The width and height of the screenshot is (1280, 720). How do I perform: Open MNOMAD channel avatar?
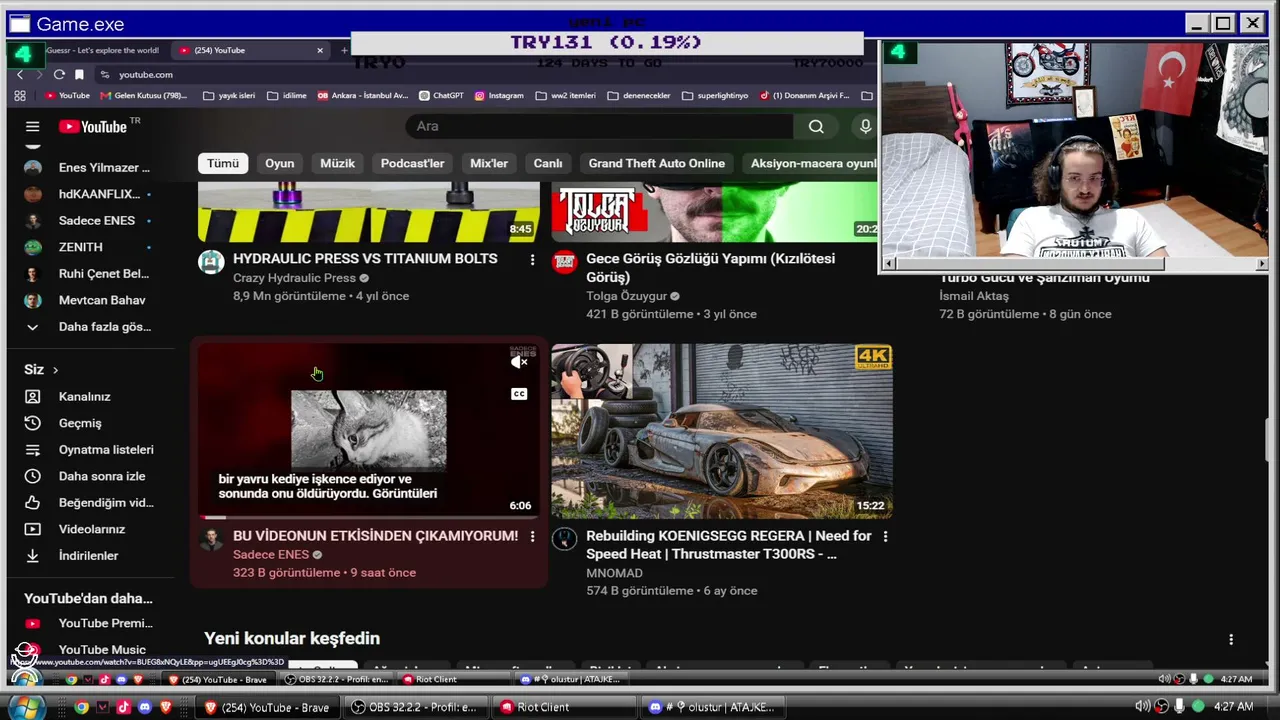pos(565,540)
